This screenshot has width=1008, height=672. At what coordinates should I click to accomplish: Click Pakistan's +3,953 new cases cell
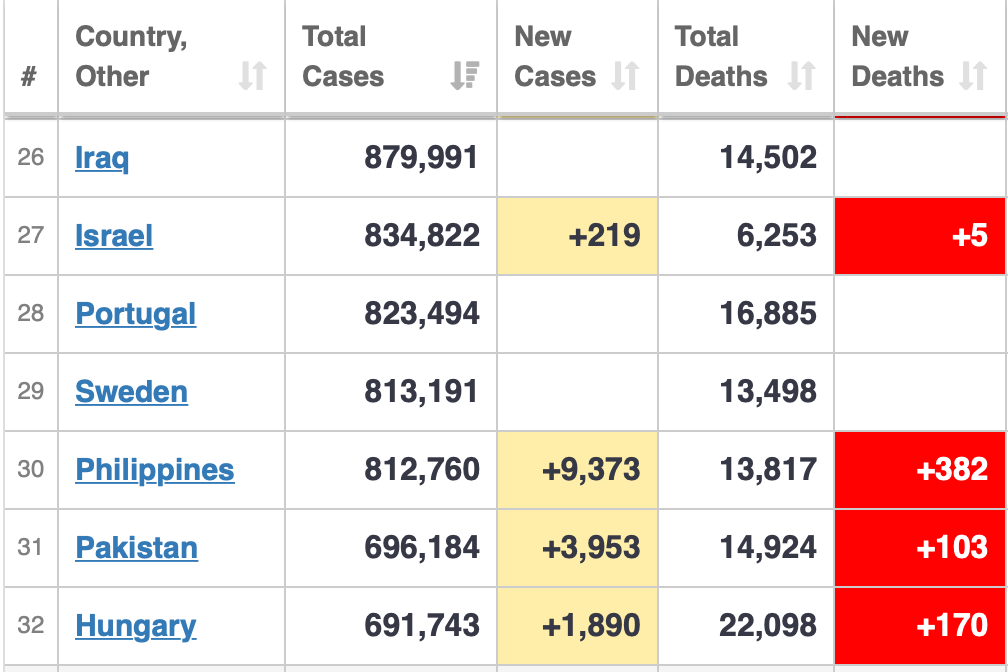click(x=577, y=548)
